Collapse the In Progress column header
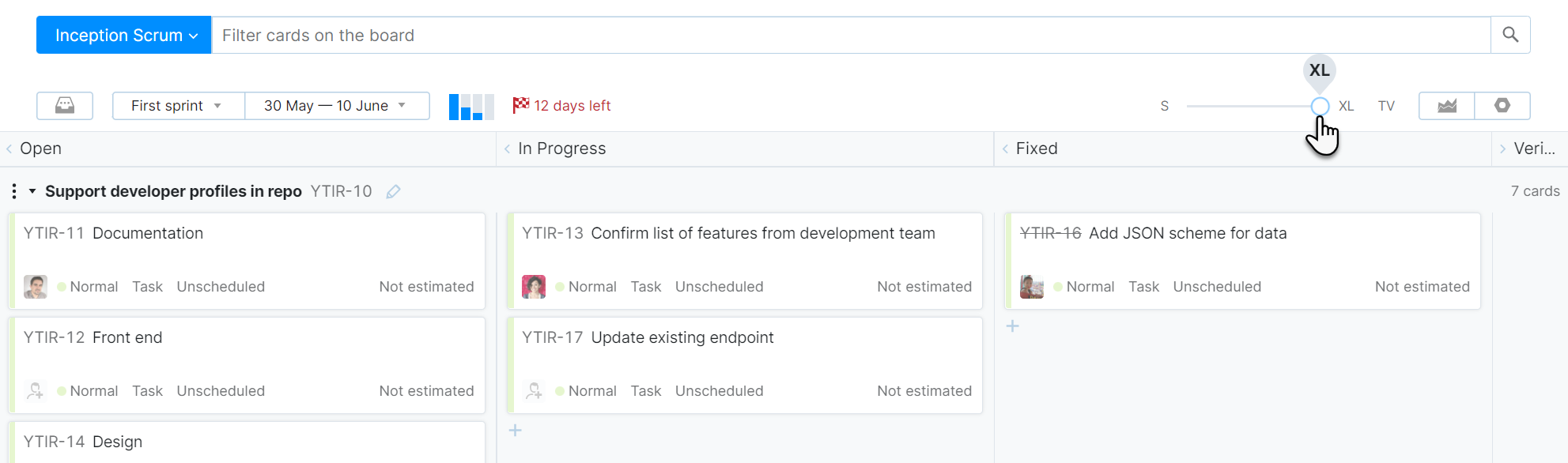This screenshot has width=1568, height=463. [508, 149]
